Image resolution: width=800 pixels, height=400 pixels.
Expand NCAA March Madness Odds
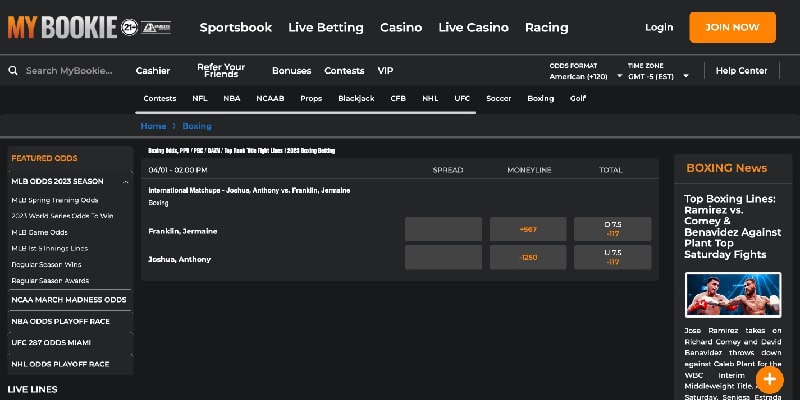tap(69, 300)
